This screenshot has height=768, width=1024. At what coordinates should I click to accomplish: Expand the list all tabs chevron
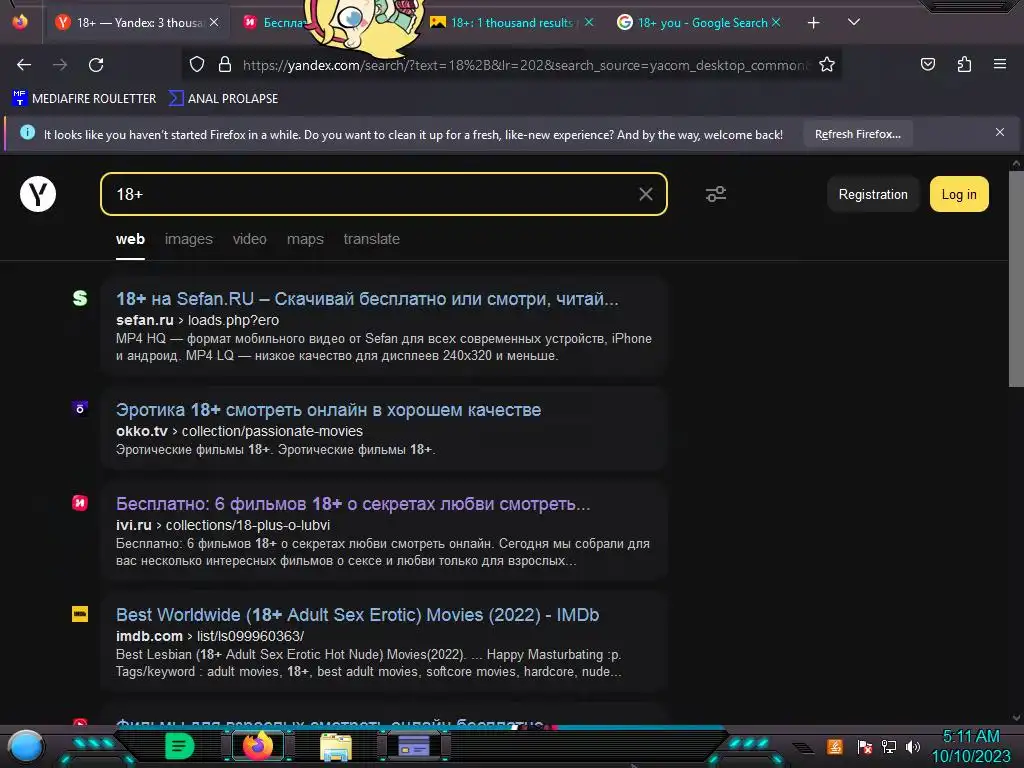(x=853, y=22)
